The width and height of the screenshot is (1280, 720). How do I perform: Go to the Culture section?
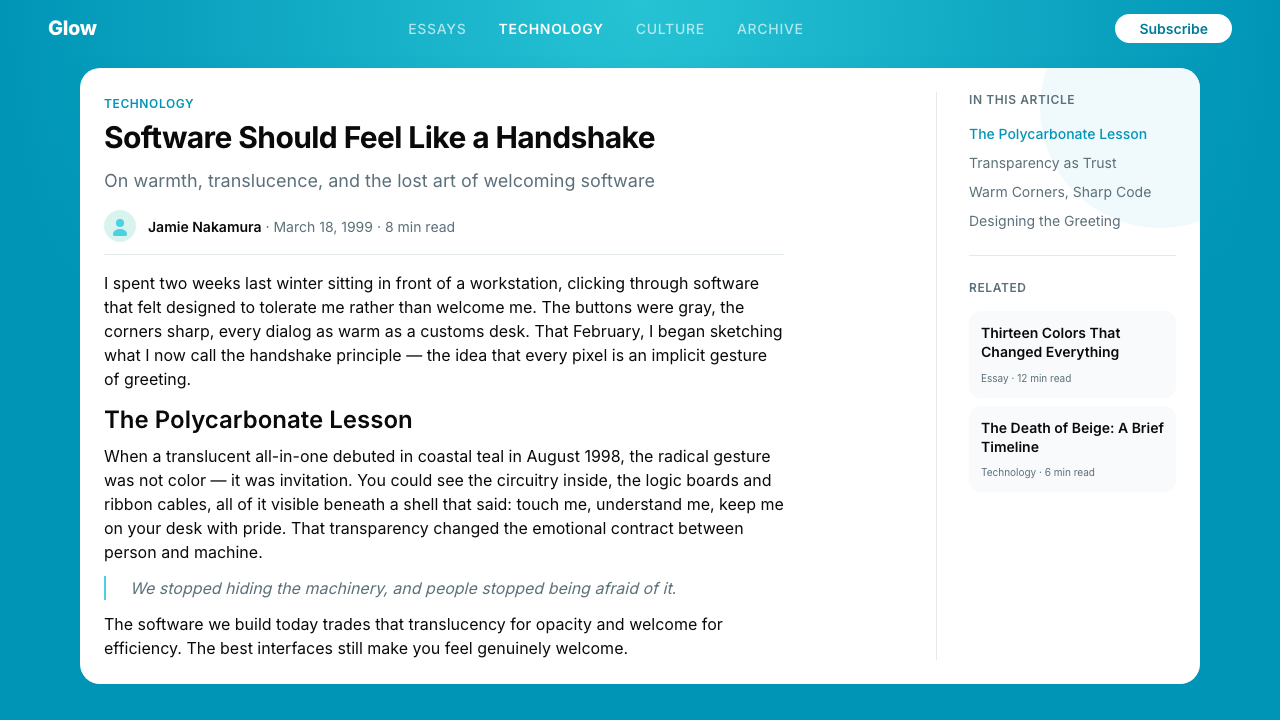(670, 29)
